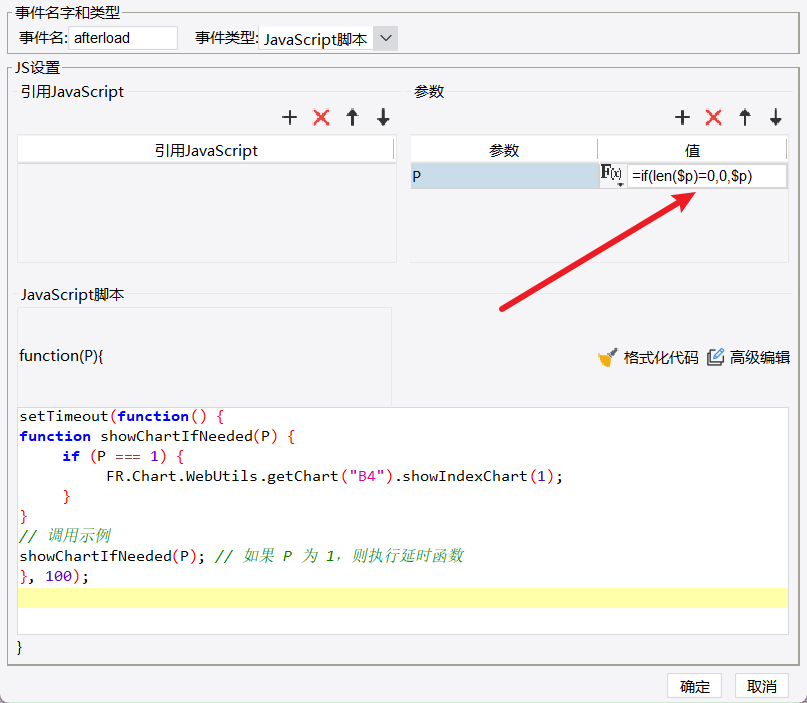
Task: Move parameter P down
Action: (x=776, y=117)
